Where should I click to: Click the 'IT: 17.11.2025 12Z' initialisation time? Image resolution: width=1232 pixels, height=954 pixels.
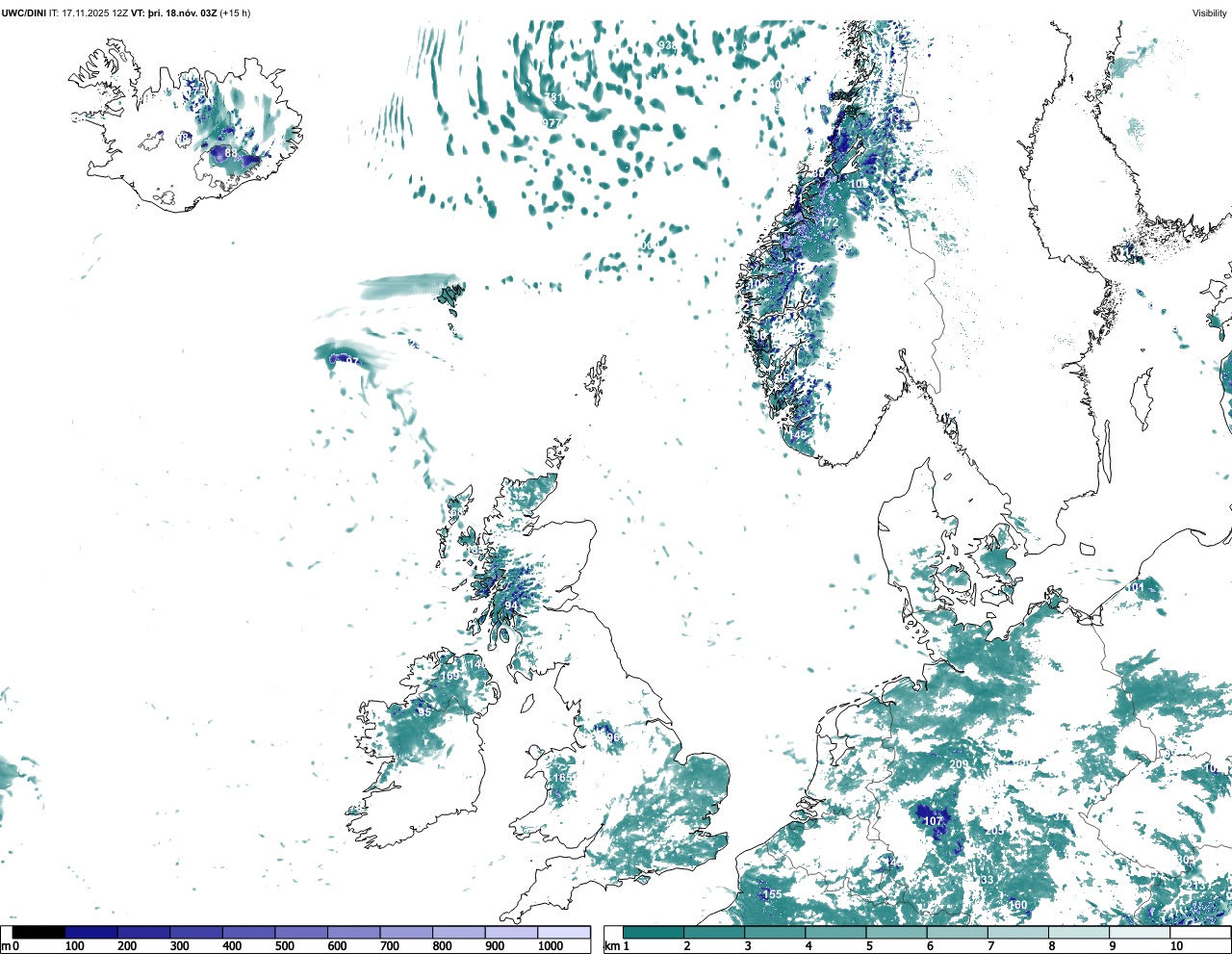tap(89, 13)
